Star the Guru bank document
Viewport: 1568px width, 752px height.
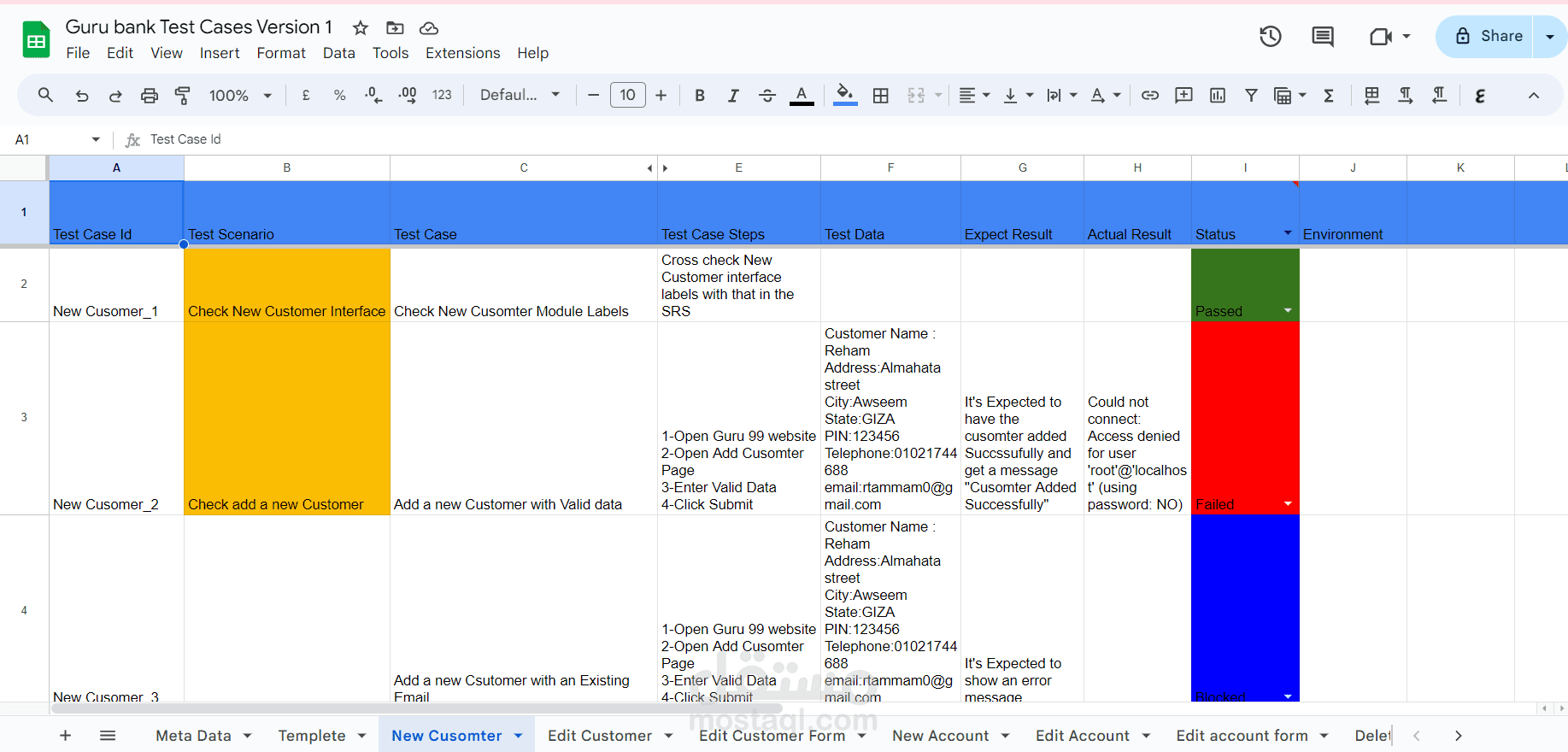pyautogui.click(x=361, y=28)
